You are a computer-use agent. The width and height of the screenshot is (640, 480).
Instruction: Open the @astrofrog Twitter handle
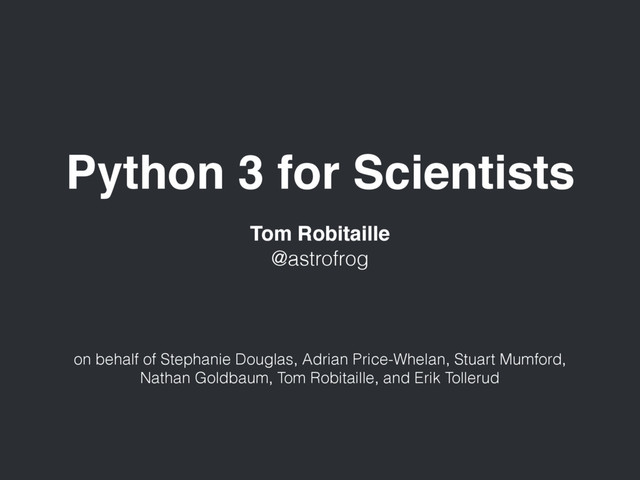point(320,259)
